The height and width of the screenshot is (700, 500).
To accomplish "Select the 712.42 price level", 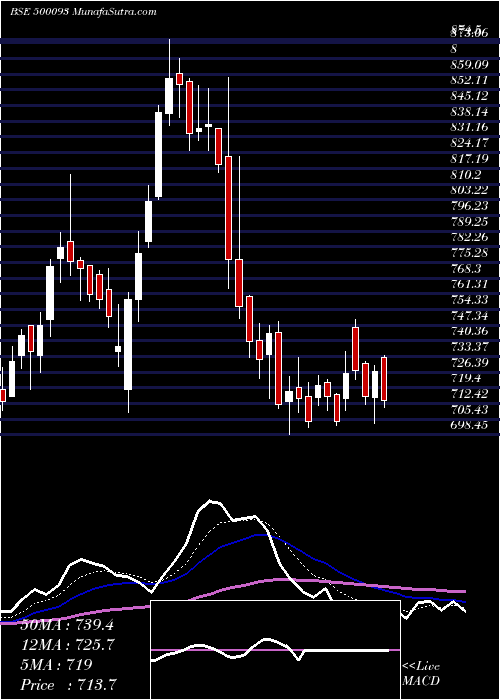I will (x=469, y=393).
